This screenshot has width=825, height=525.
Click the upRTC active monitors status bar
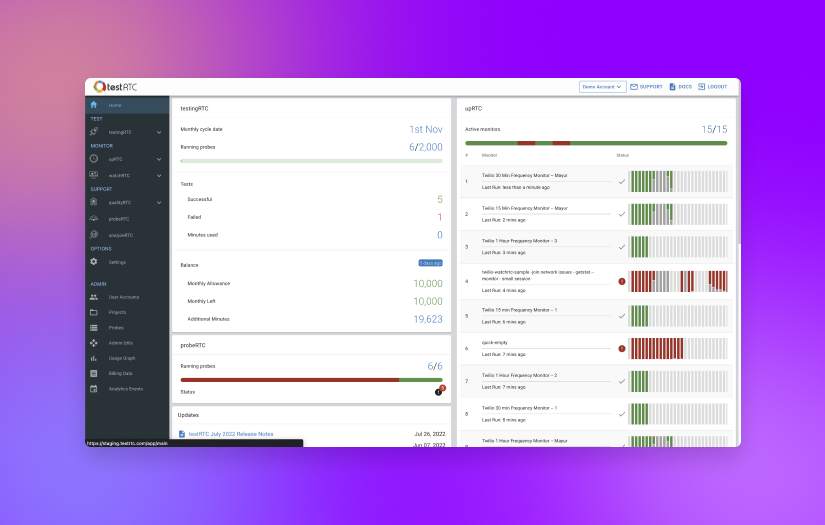pos(596,143)
